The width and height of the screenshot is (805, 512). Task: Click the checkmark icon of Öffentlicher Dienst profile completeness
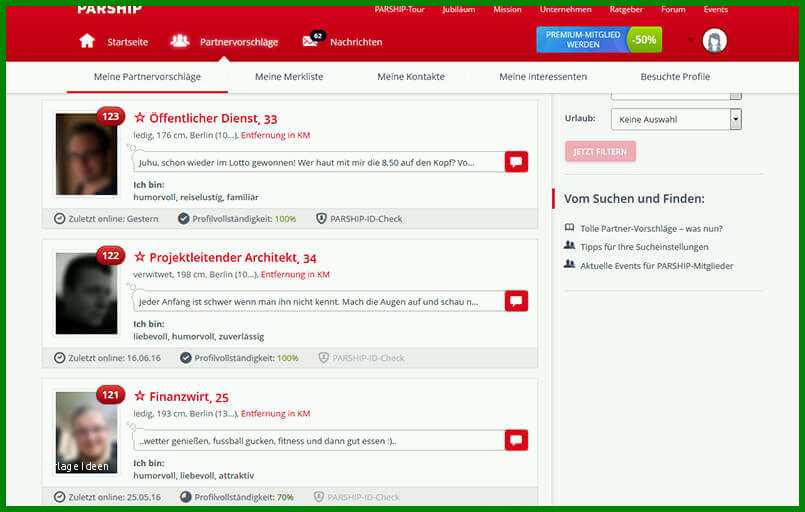coord(183,219)
